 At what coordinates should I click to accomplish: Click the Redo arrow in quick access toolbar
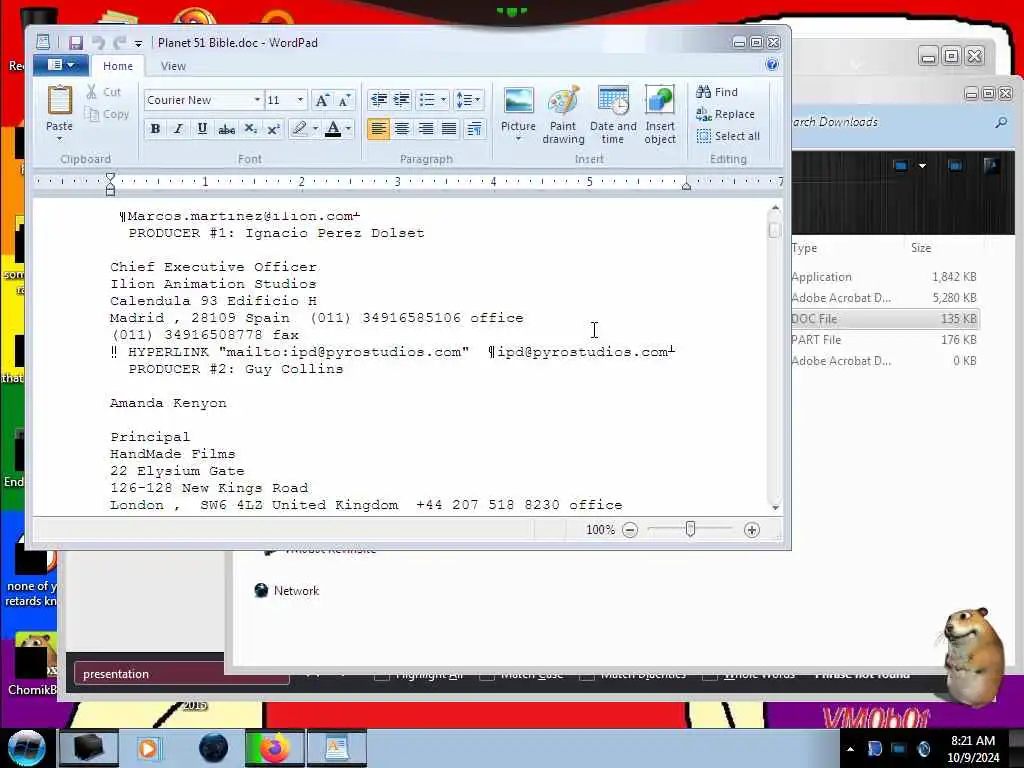(x=119, y=43)
